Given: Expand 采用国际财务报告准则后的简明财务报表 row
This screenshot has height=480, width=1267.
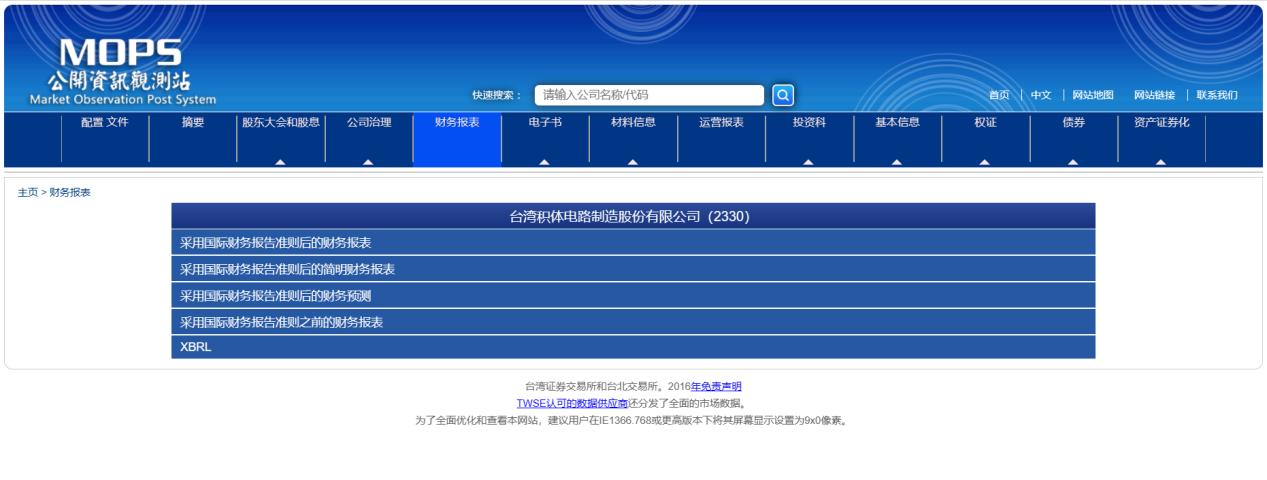Looking at the screenshot, I should (633, 269).
